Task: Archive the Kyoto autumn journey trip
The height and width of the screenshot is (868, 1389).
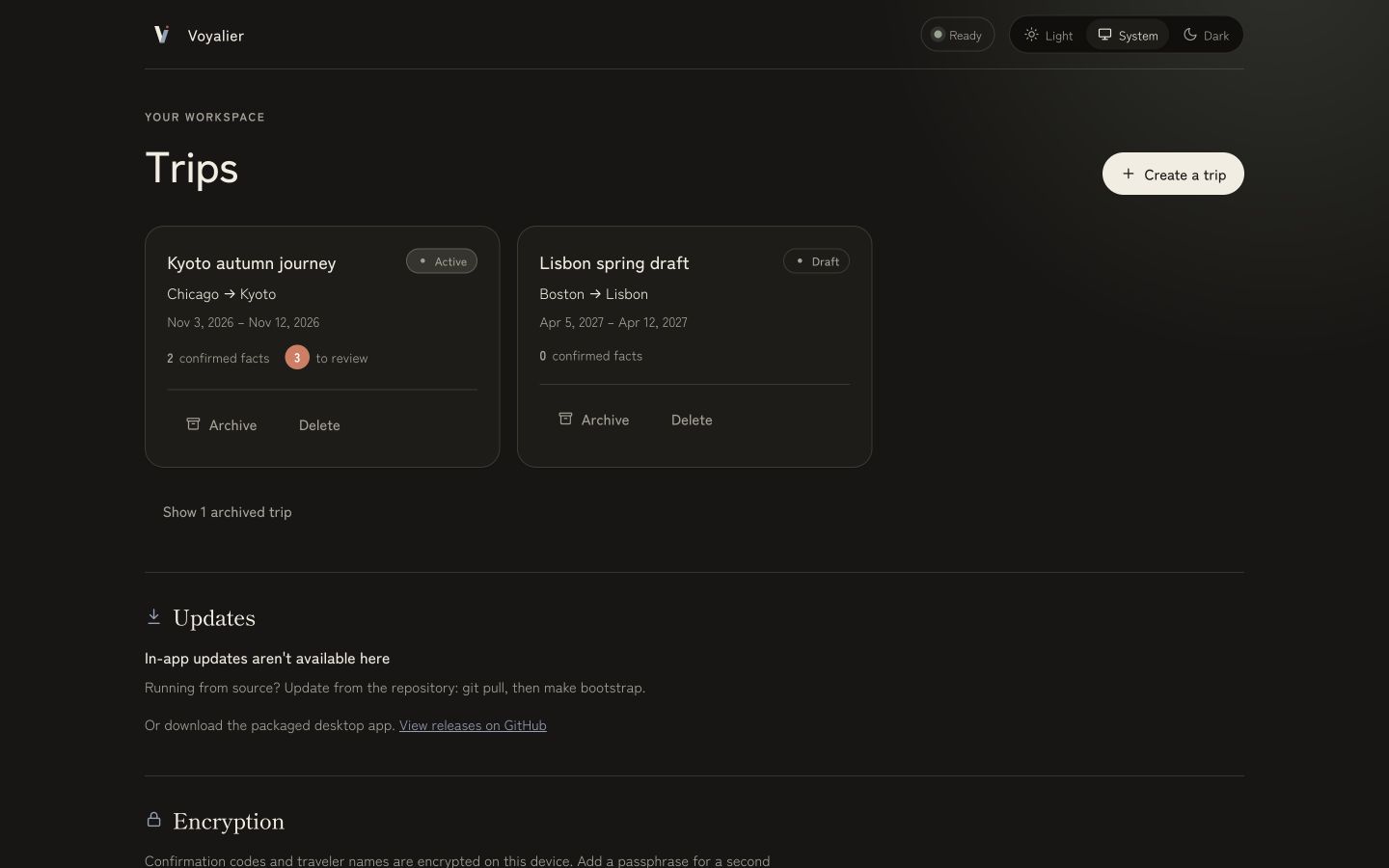Action: coord(222,425)
